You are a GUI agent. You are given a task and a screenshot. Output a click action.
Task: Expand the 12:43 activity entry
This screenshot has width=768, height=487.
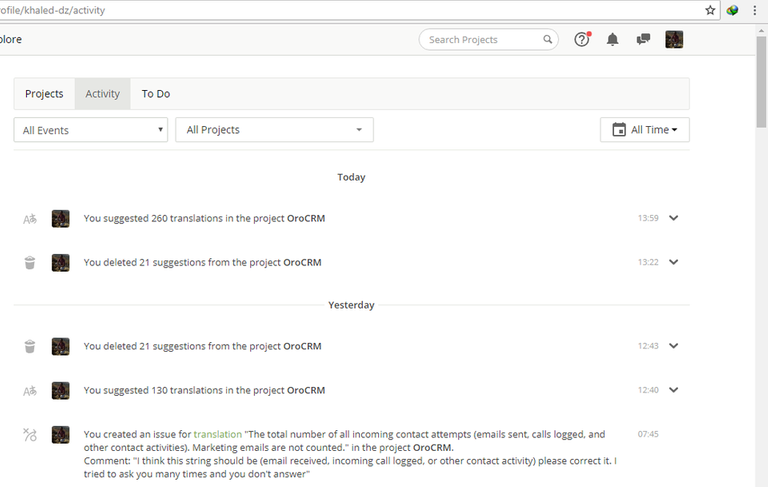point(674,346)
